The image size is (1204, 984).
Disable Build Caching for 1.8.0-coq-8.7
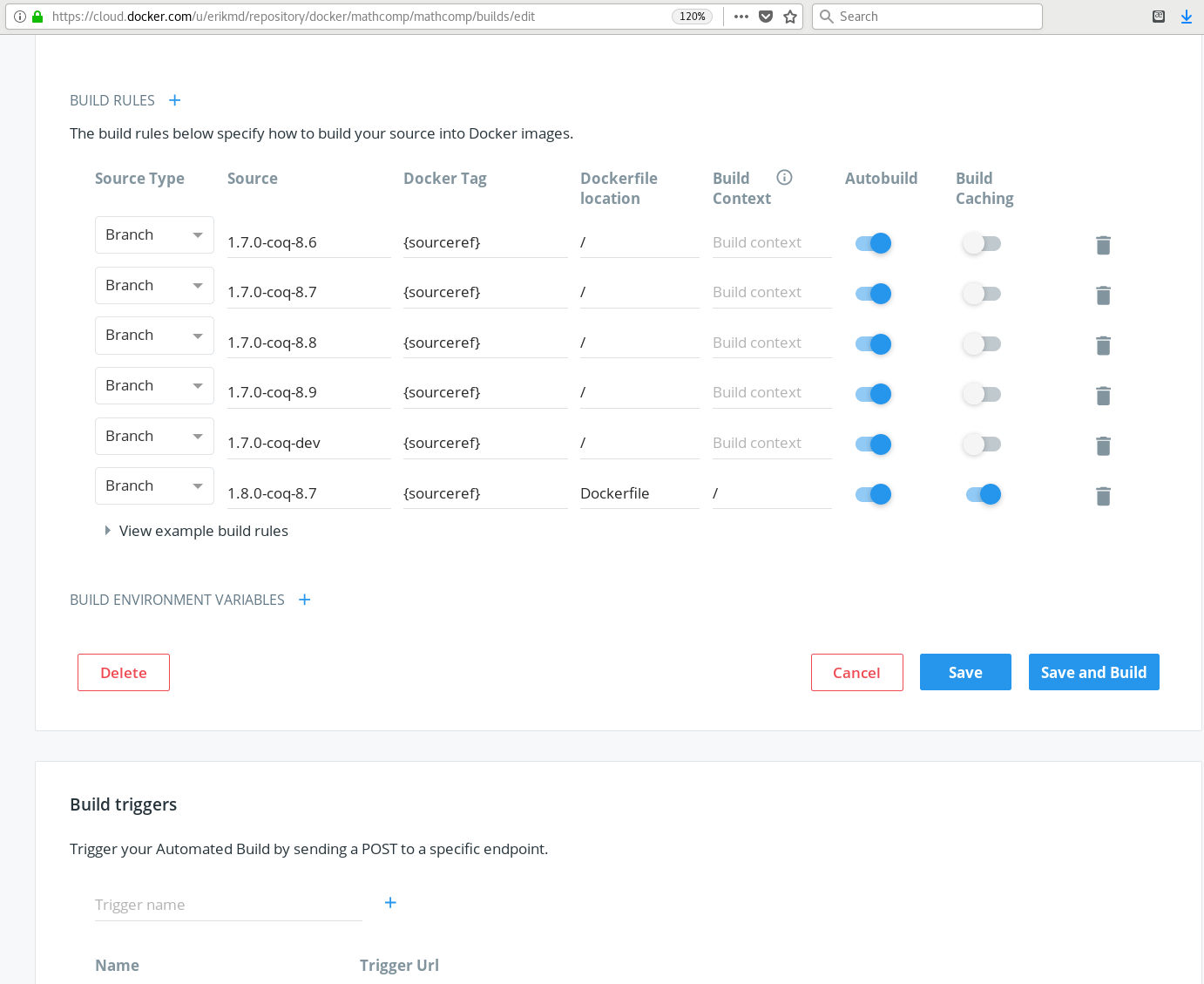tap(984, 494)
